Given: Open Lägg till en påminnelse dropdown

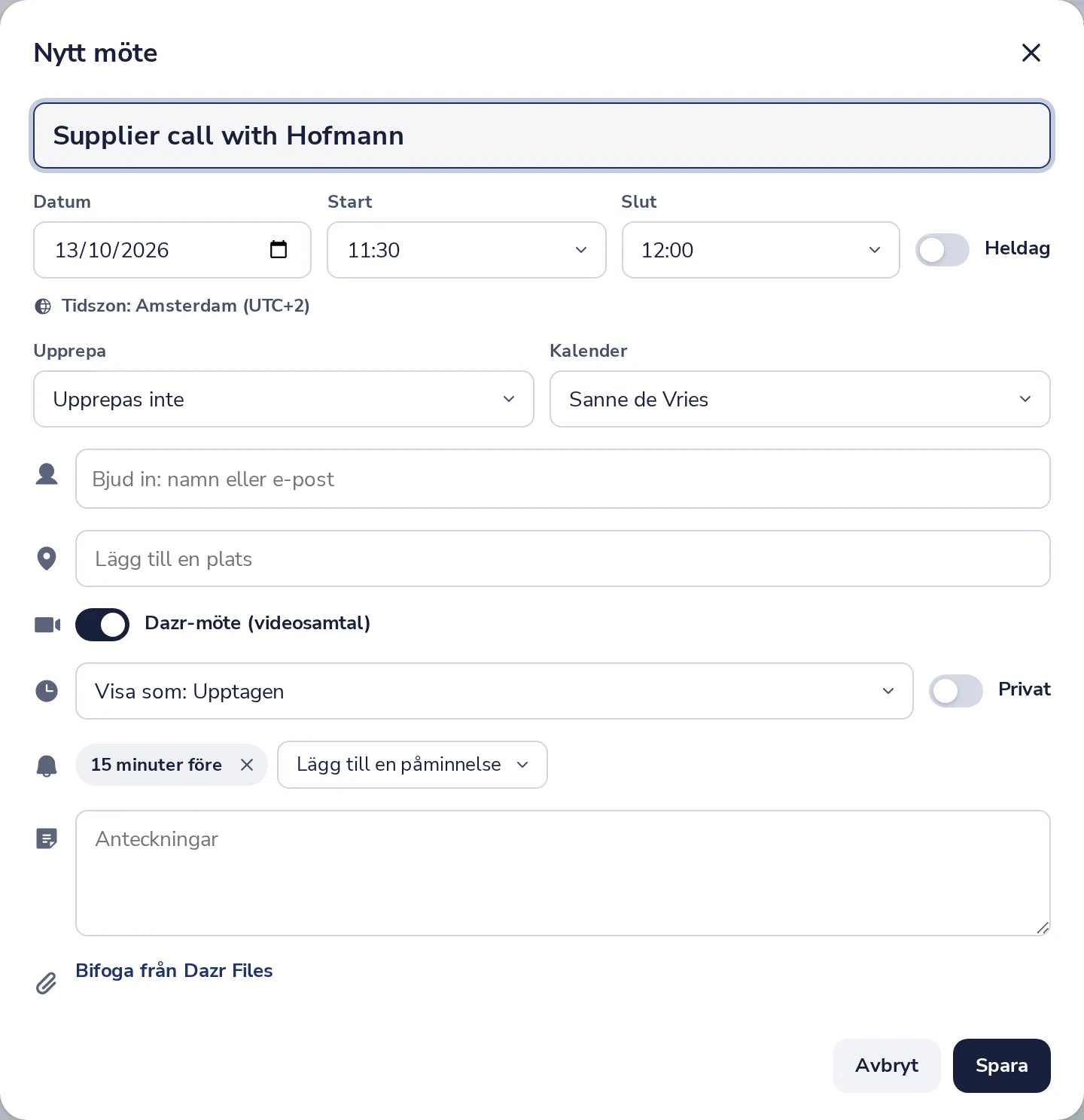Looking at the screenshot, I should point(413,765).
